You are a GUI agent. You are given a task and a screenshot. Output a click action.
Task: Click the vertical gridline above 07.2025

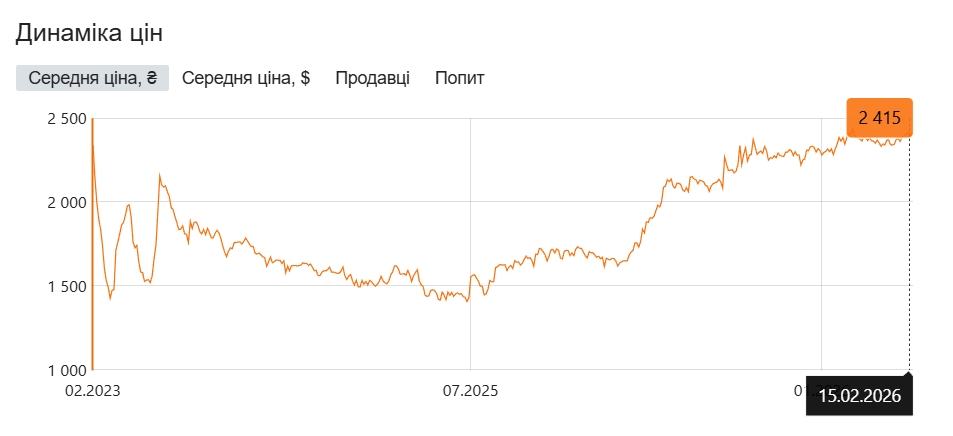pos(470,200)
